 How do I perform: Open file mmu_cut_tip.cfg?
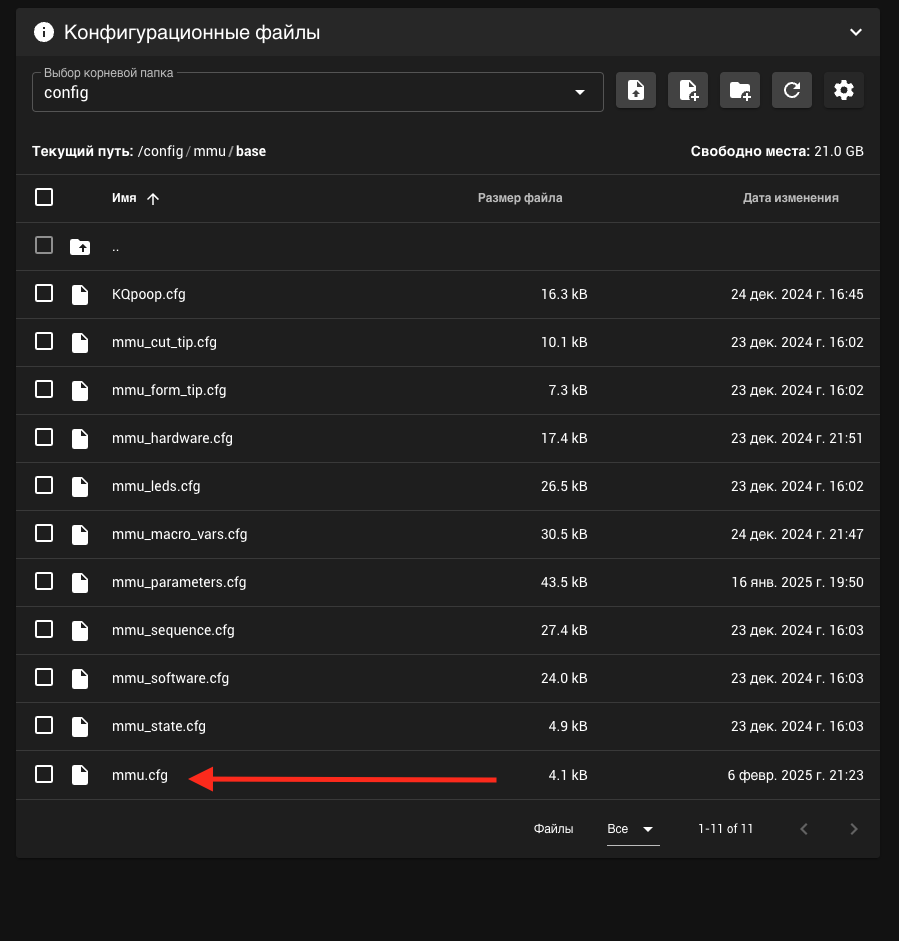click(164, 343)
